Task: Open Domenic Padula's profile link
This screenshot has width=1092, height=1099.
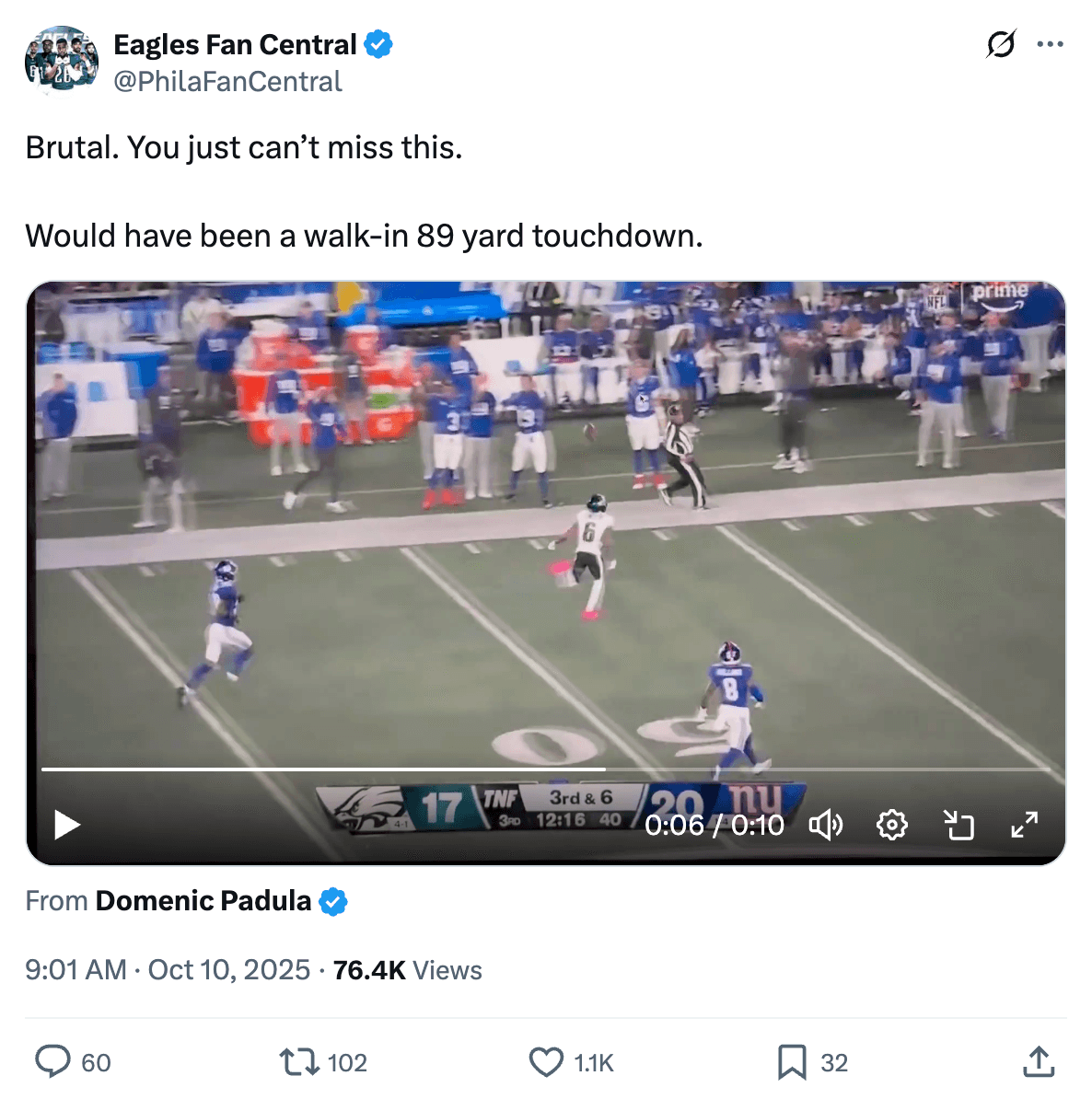Action: 203,901
